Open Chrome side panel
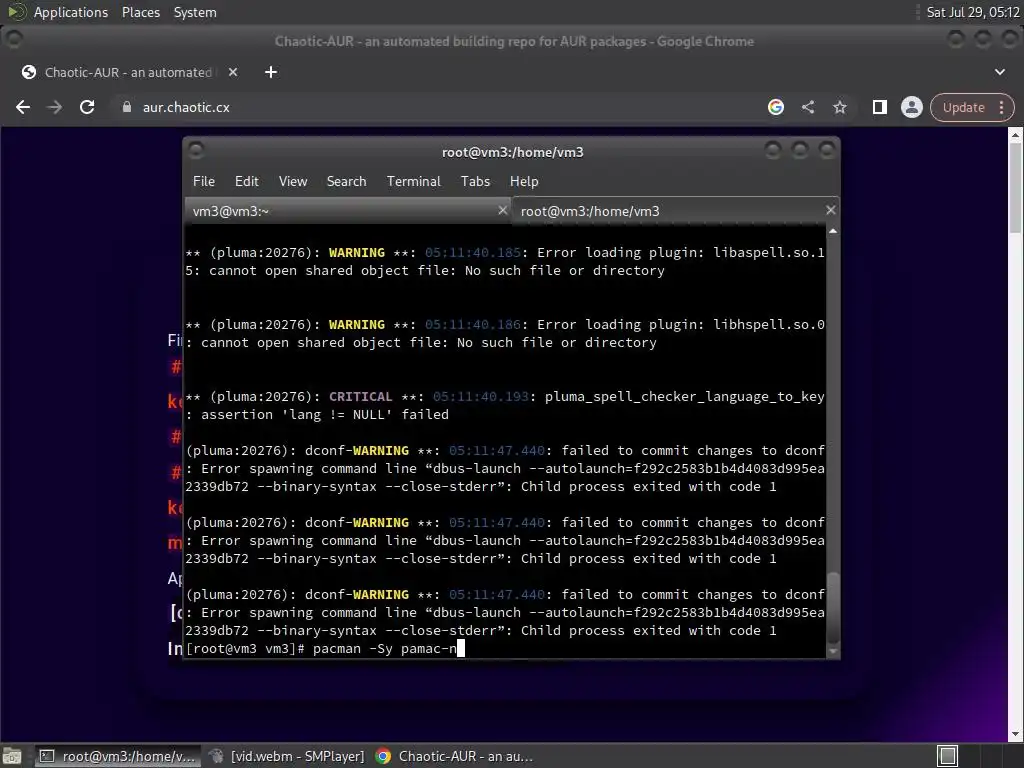Viewport: 1024px width, 768px height. 880,107
